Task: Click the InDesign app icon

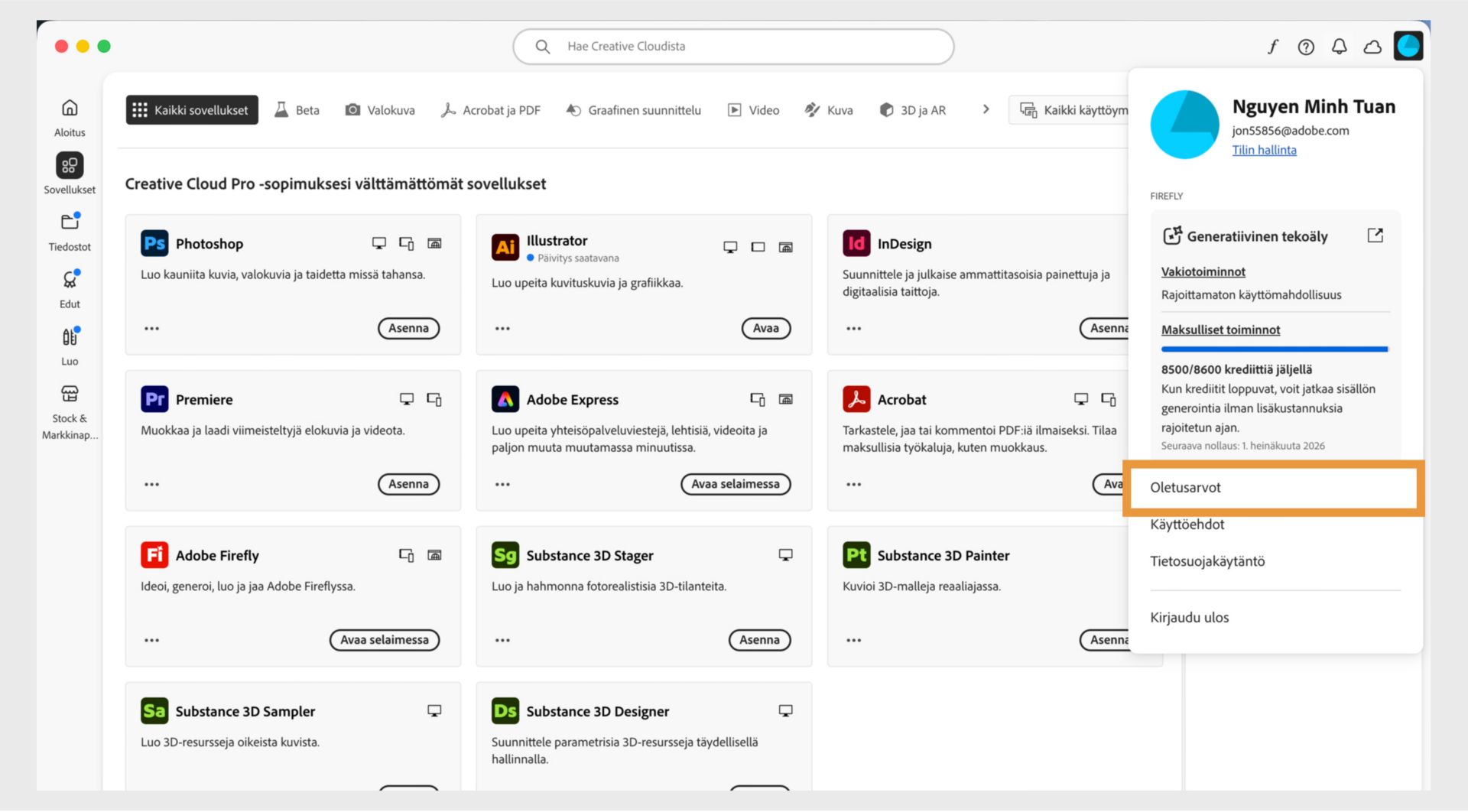Action: (856, 244)
